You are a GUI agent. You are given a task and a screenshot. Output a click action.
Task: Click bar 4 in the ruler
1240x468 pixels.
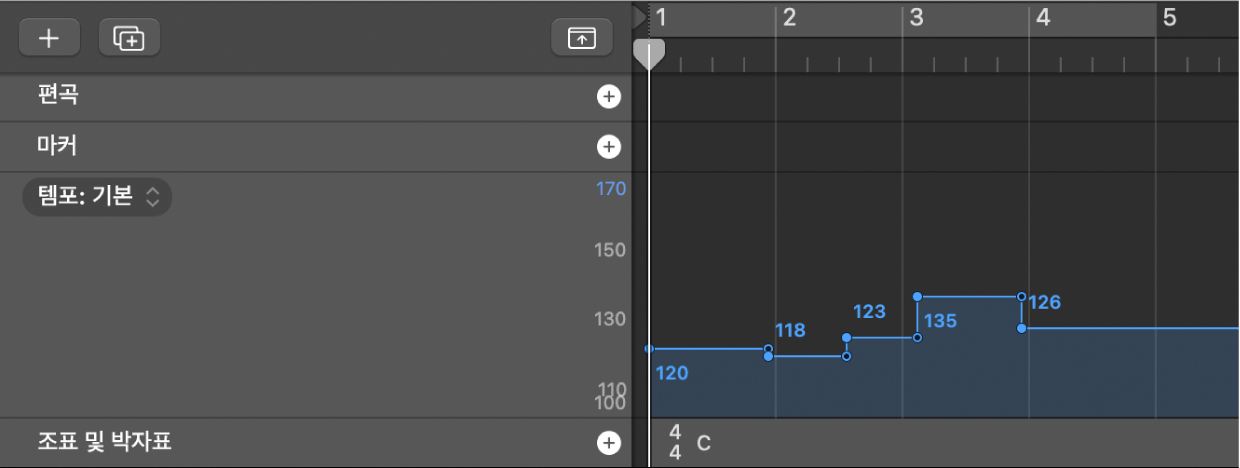tap(1043, 18)
